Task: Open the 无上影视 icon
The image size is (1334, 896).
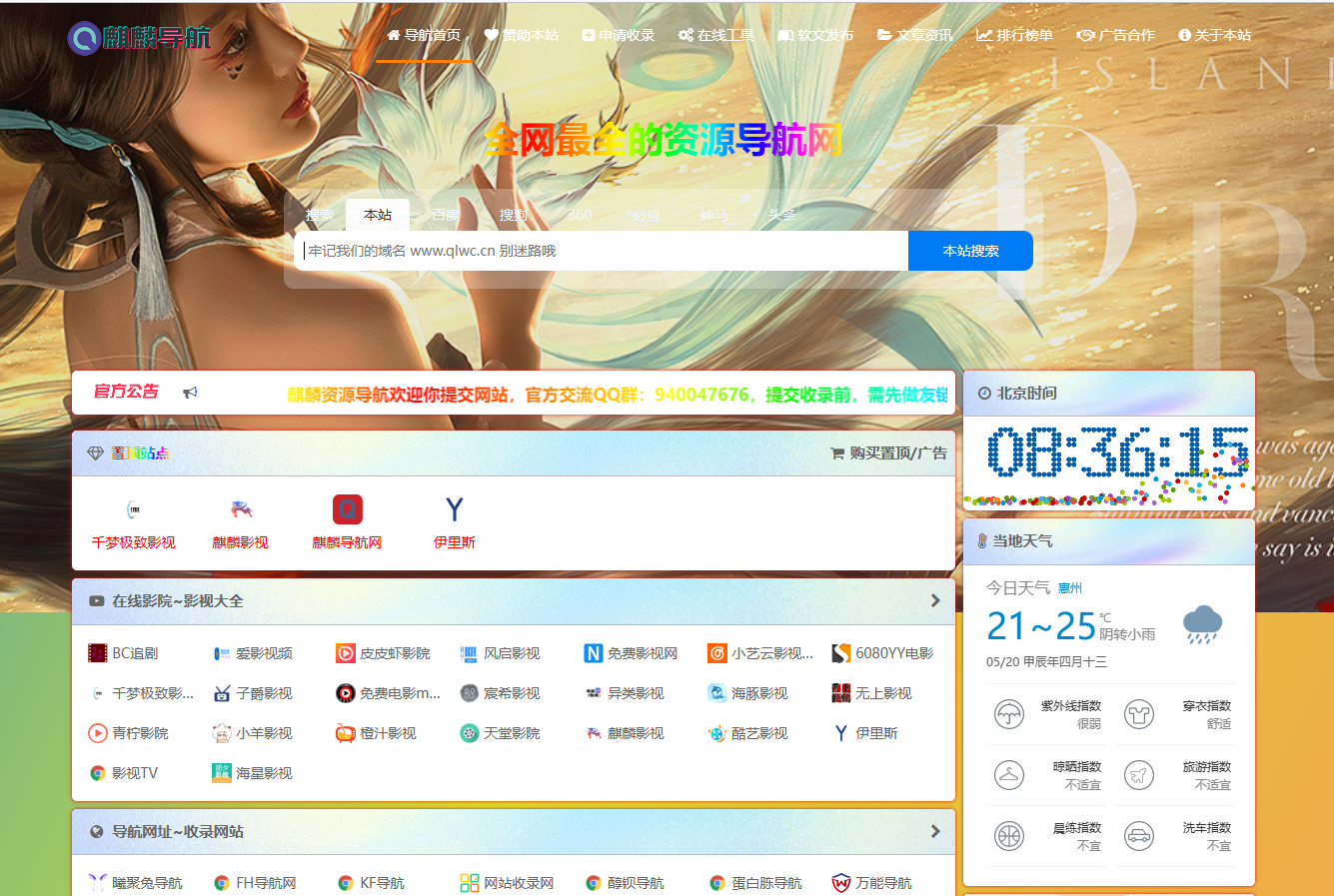Action: pos(841,693)
